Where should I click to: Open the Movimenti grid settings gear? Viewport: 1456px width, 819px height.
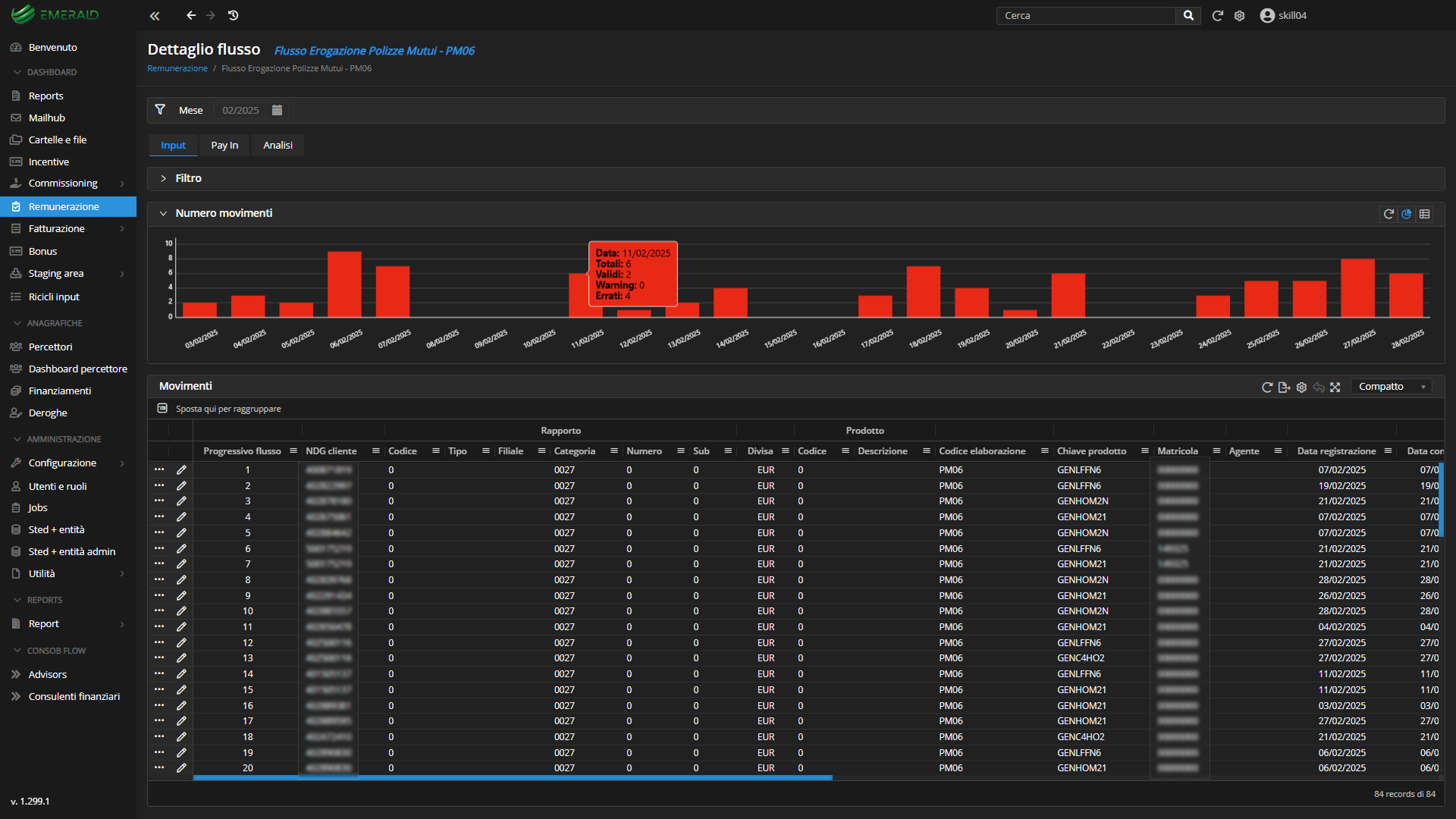[1301, 388]
